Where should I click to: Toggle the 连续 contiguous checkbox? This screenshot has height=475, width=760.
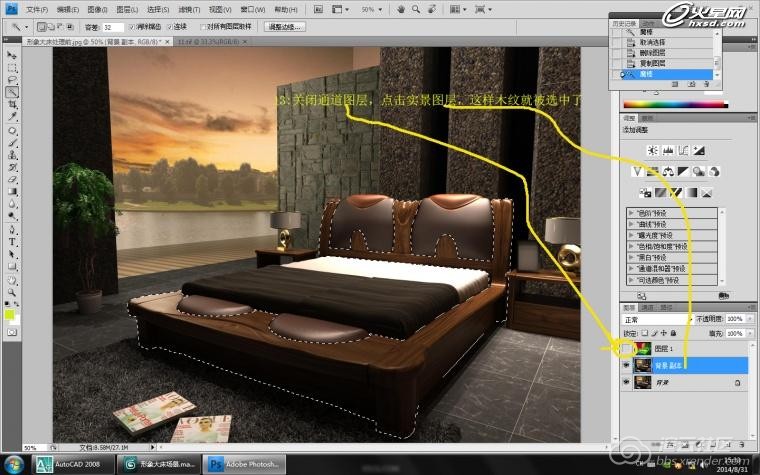coord(170,27)
